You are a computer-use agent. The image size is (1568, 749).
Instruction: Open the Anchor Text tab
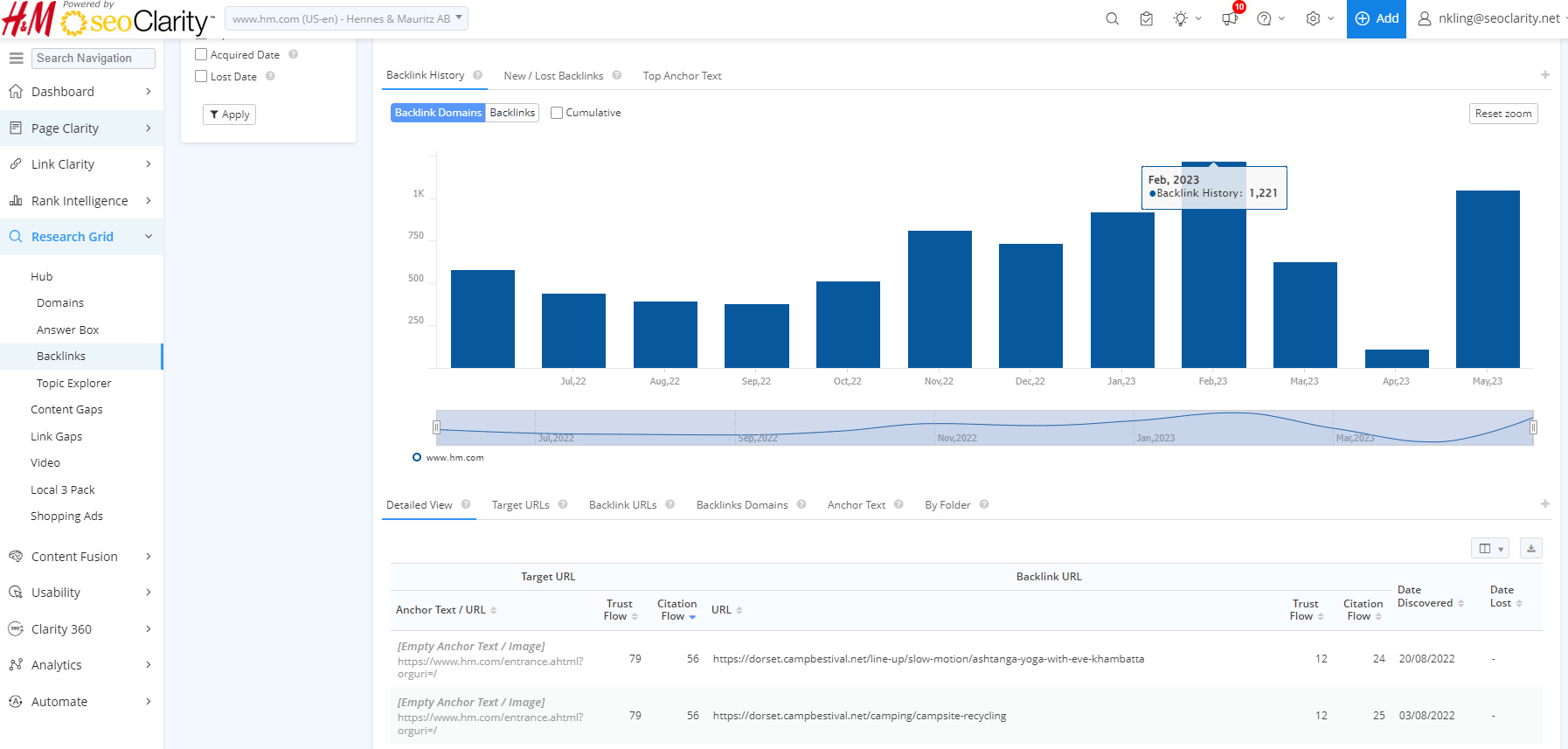(856, 505)
